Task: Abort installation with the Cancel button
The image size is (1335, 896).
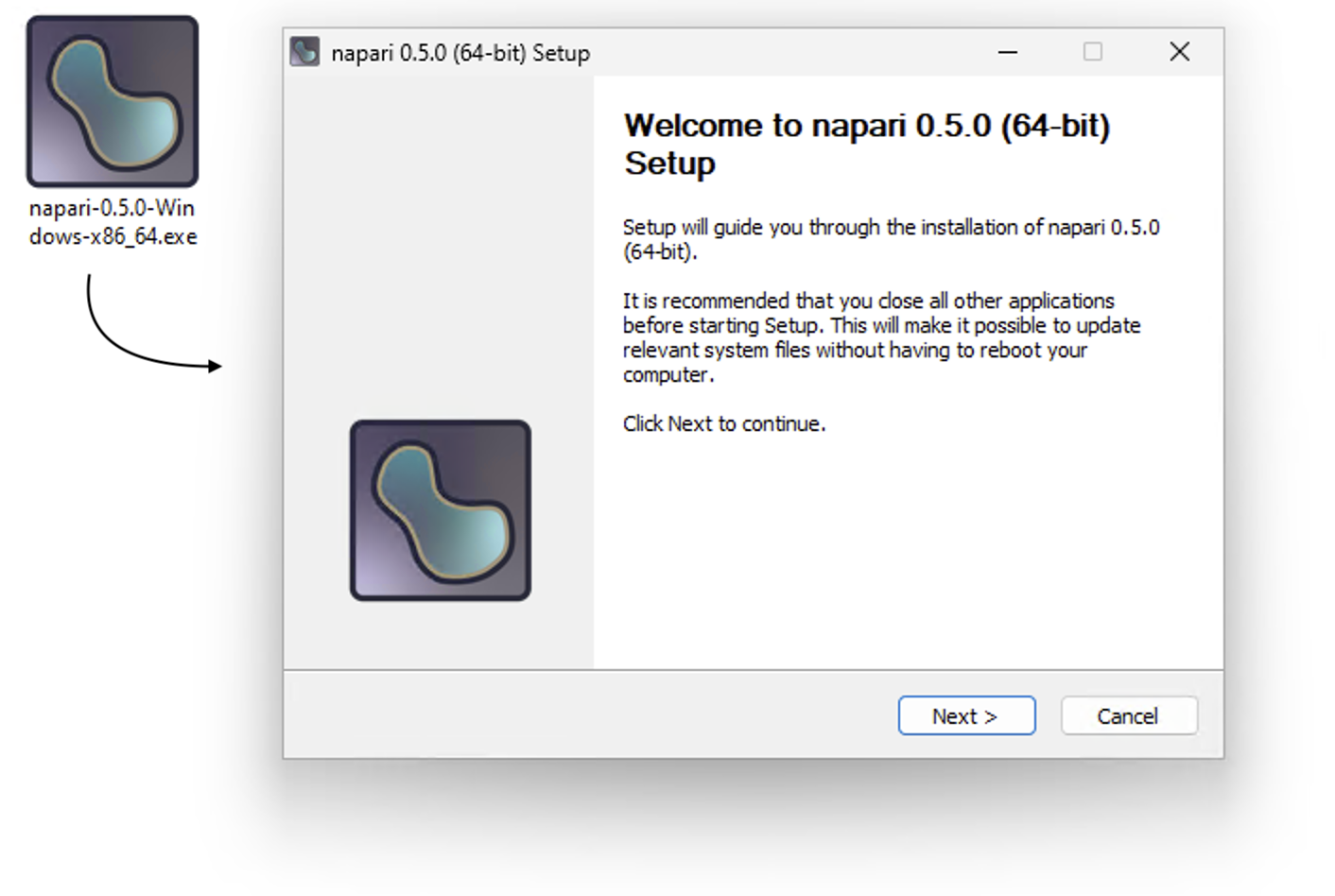Action: click(x=1128, y=715)
